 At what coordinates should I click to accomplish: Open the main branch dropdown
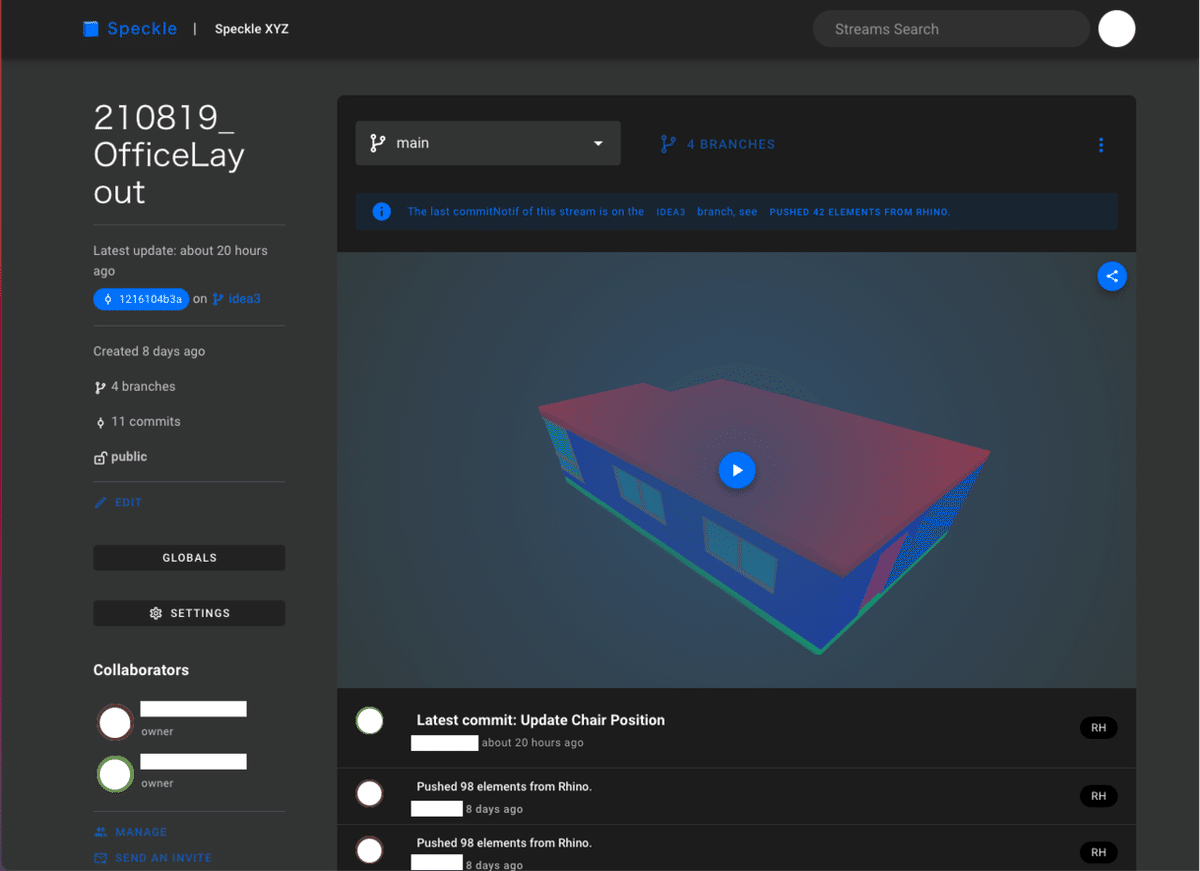point(488,143)
